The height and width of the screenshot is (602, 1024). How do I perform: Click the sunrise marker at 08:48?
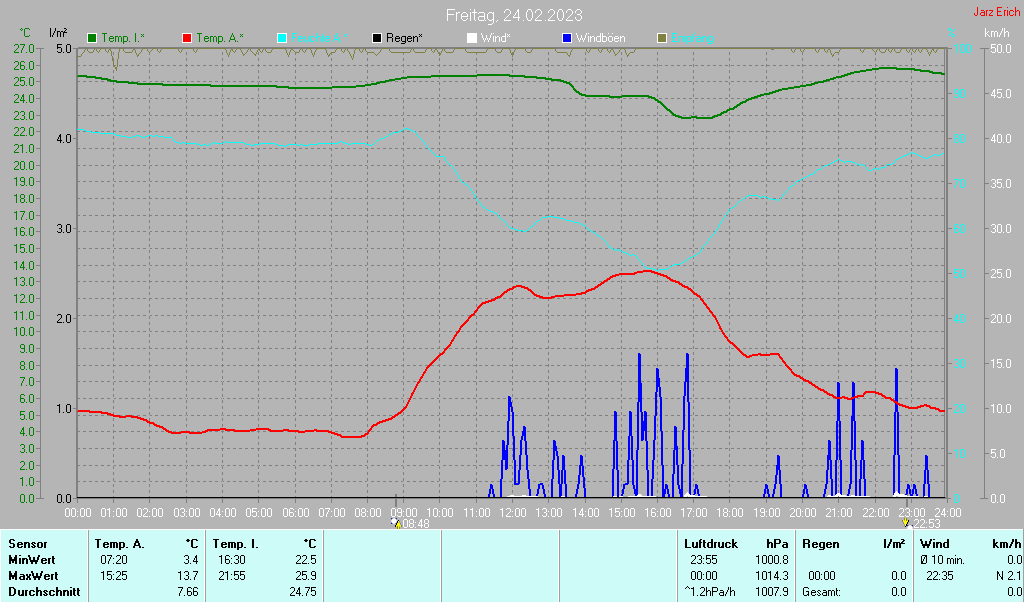pyautogui.click(x=396, y=522)
